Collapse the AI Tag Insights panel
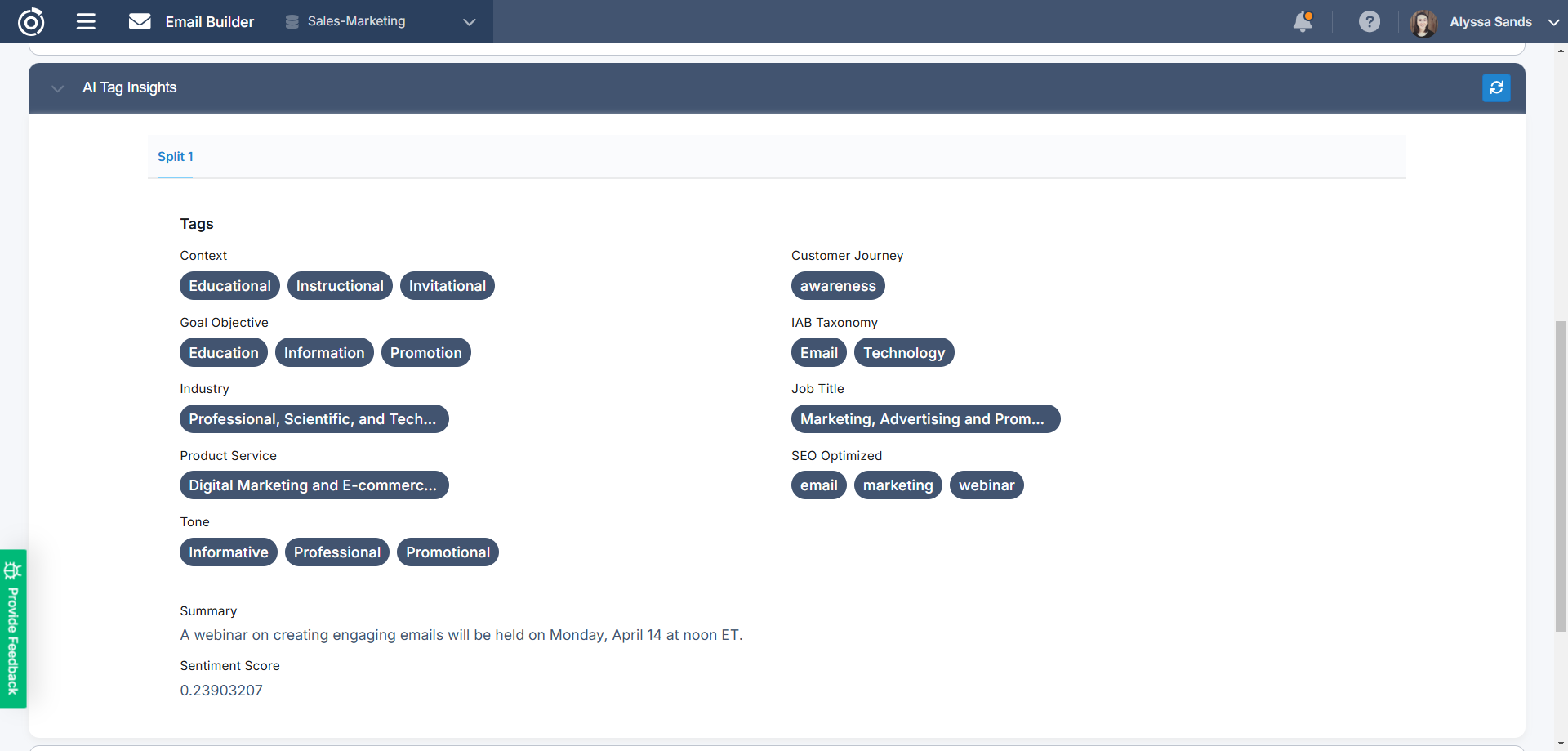 (57, 88)
